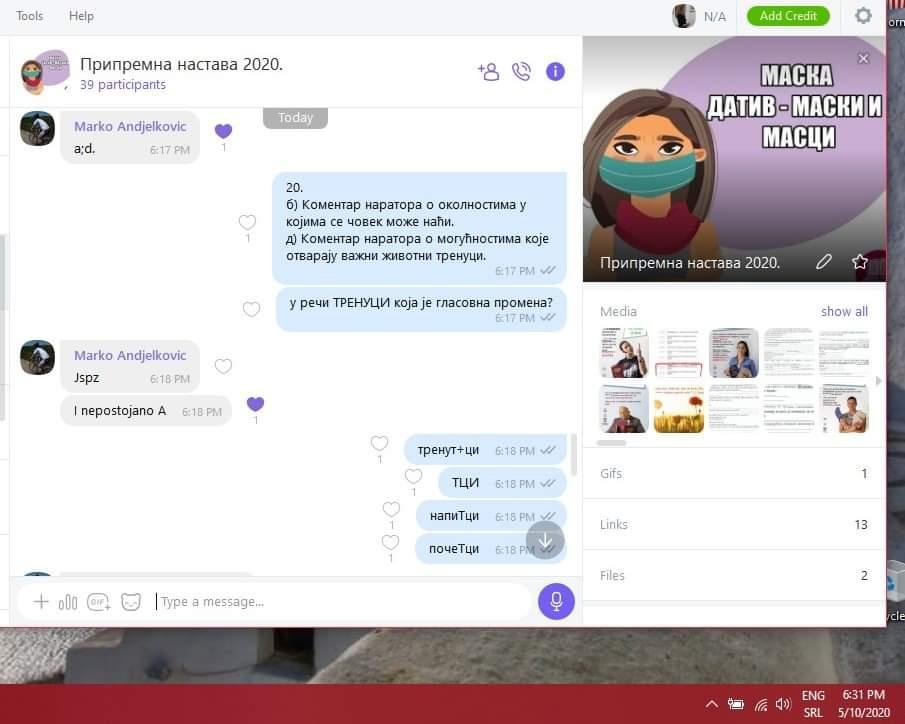Like Marko's 'Jspz' message

[x=223, y=366]
